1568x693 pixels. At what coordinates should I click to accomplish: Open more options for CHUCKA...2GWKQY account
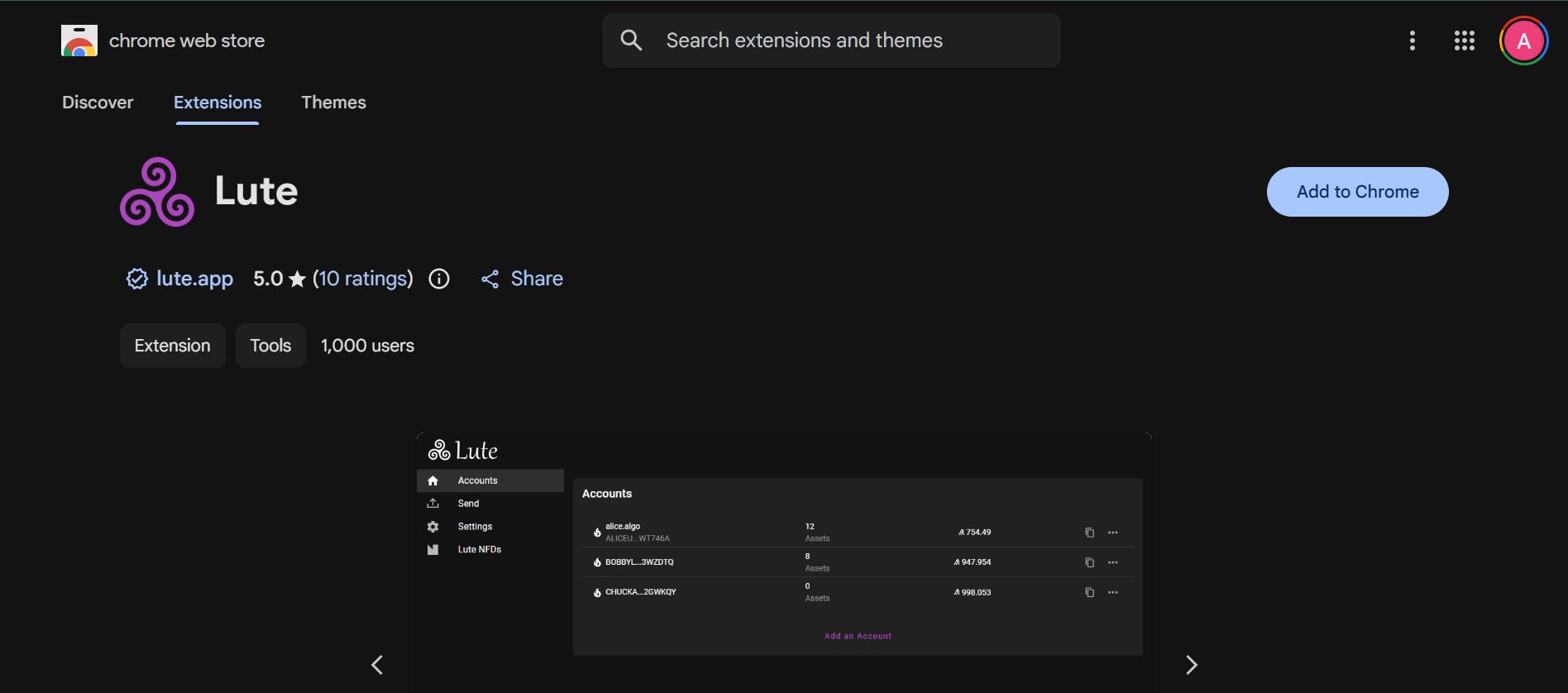[x=1113, y=592]
